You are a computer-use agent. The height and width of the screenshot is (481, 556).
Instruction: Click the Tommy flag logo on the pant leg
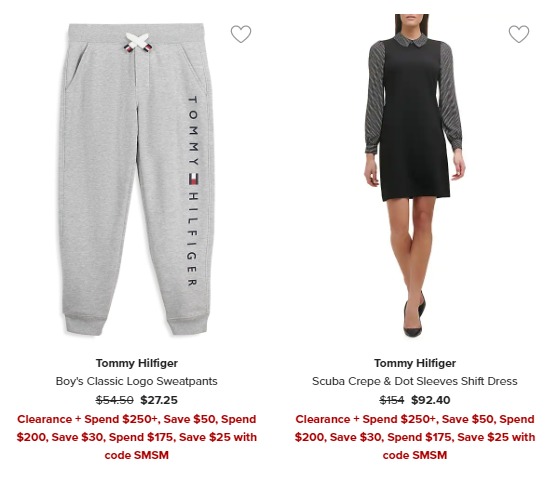click(x=193, y=179)
